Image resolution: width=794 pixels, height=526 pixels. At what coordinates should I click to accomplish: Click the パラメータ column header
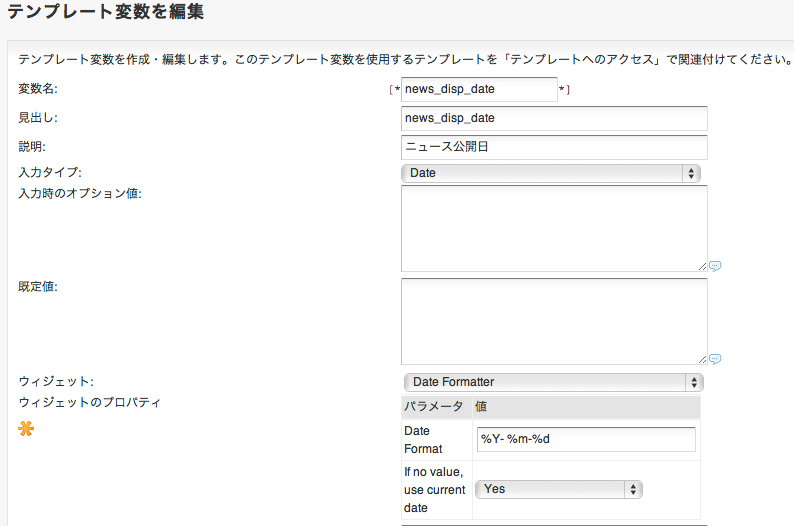pyautogui.click(x=433, y=407)
